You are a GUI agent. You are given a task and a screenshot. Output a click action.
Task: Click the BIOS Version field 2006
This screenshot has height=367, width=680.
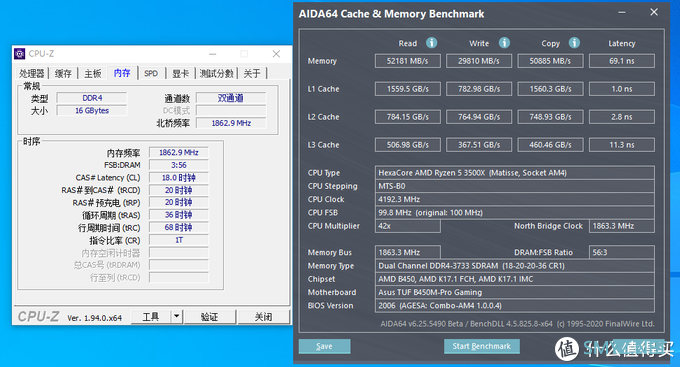(515, 306)
